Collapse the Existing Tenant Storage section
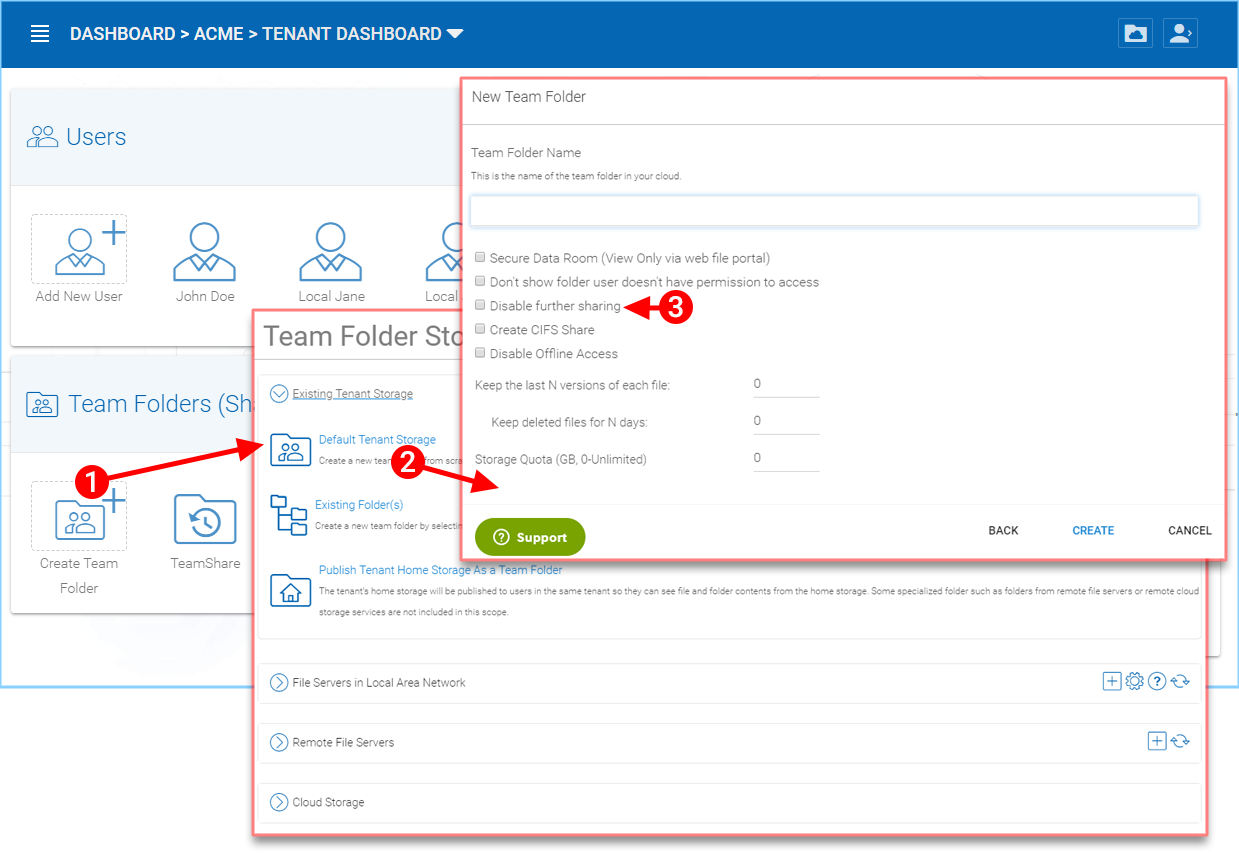This screenshot has width=1239, height=853. [279, 393]
